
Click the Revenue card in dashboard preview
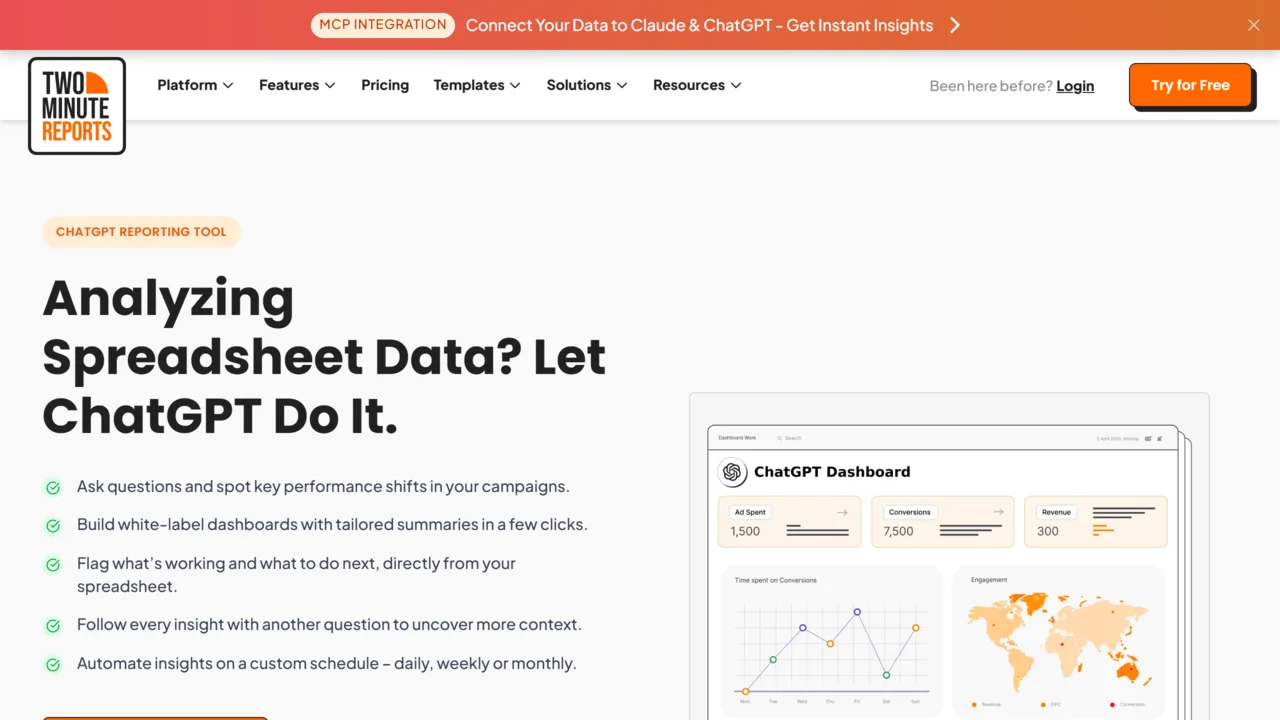coord(1095,522)
